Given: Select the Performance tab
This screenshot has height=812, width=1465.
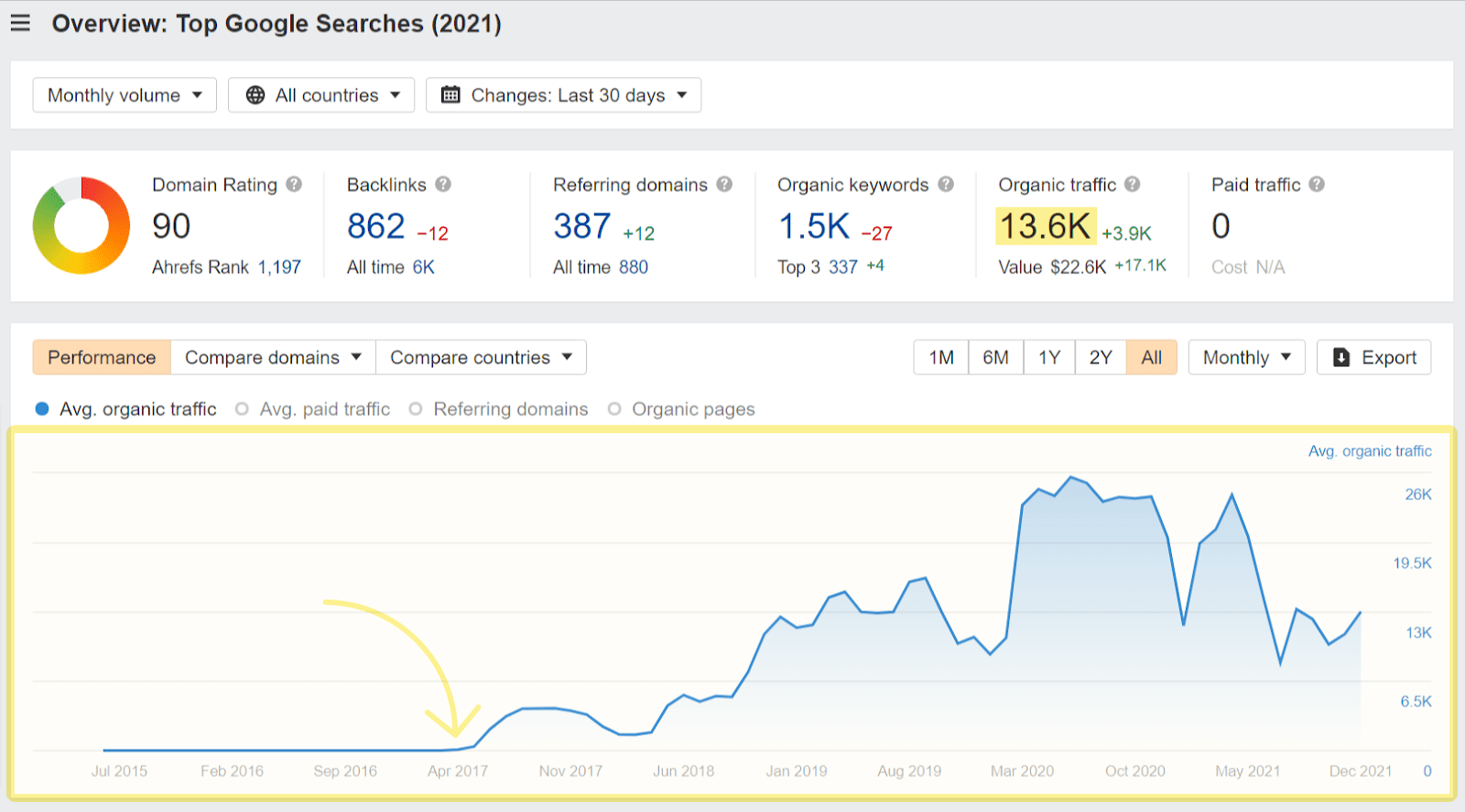Looking at the screenshot, I should 102,358.
